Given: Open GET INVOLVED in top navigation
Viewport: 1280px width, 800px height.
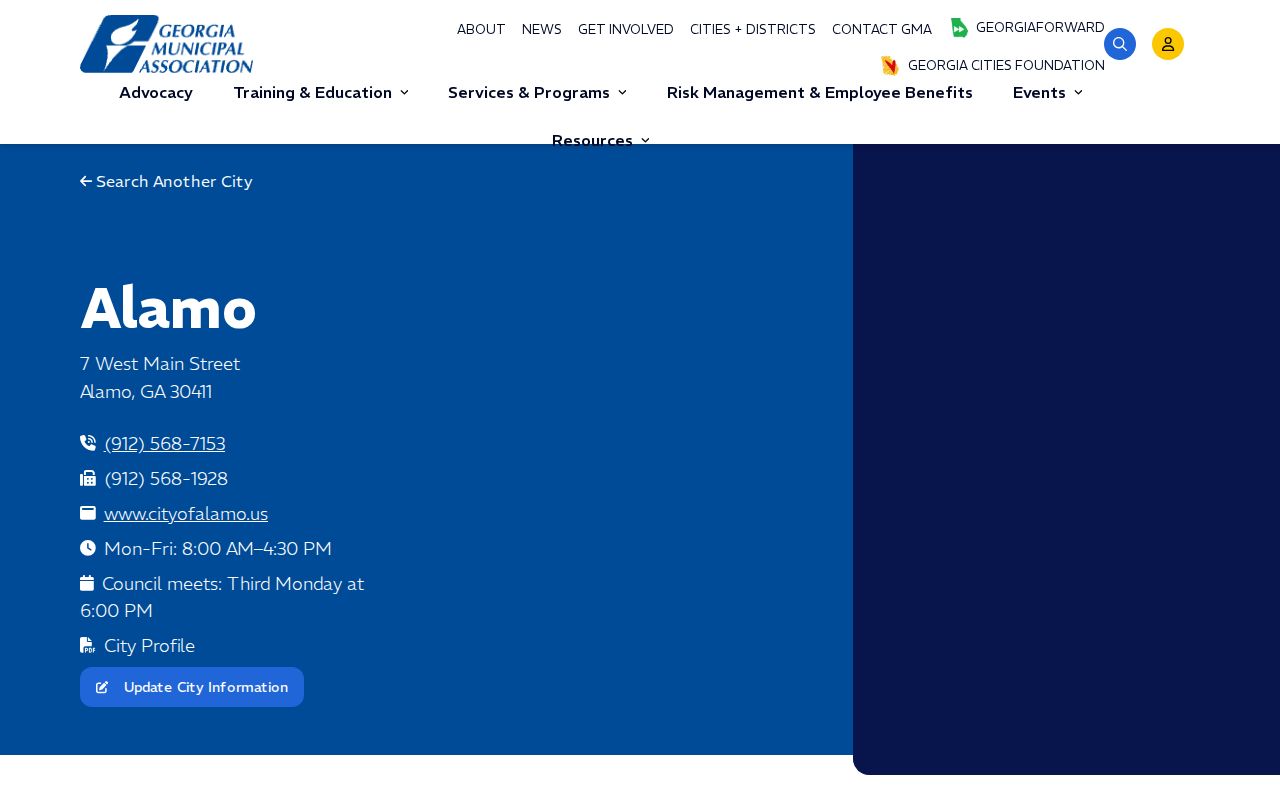Looking at the screenshot, I should coord(626,30).
